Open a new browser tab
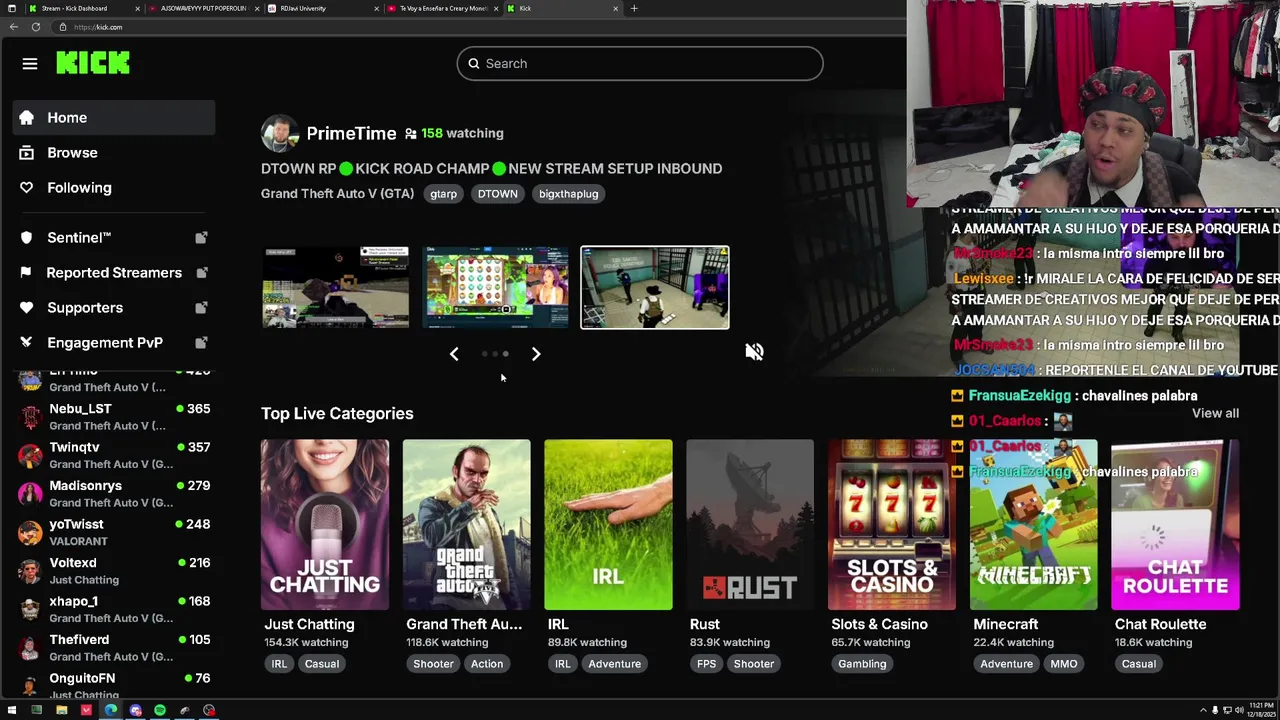 coord(633,8)
